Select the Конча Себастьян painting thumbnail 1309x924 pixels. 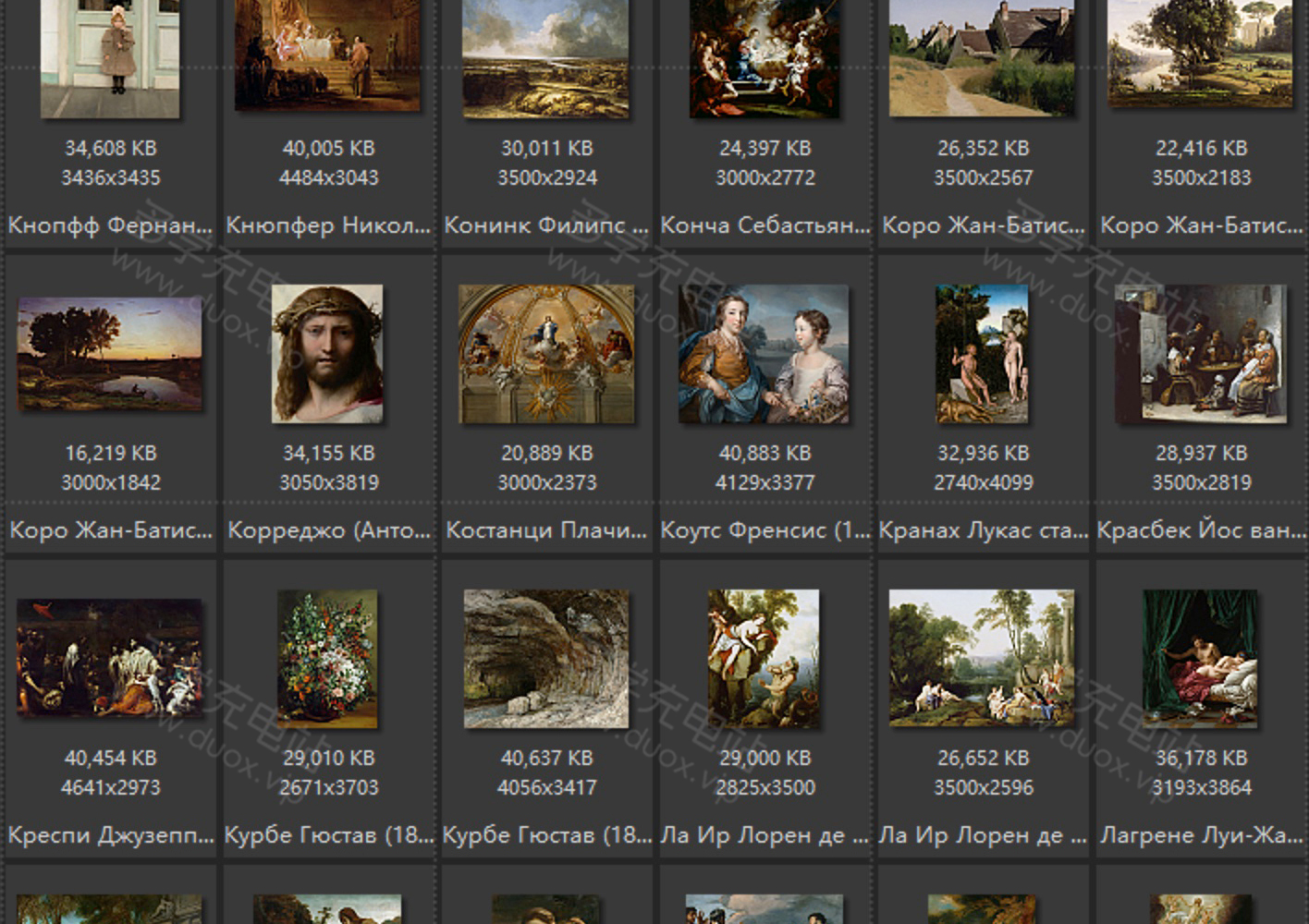(765, 57)
